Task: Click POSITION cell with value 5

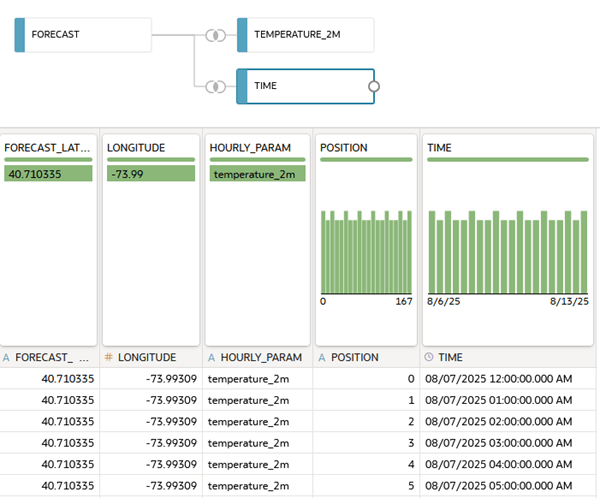Action: coord(366,486)
